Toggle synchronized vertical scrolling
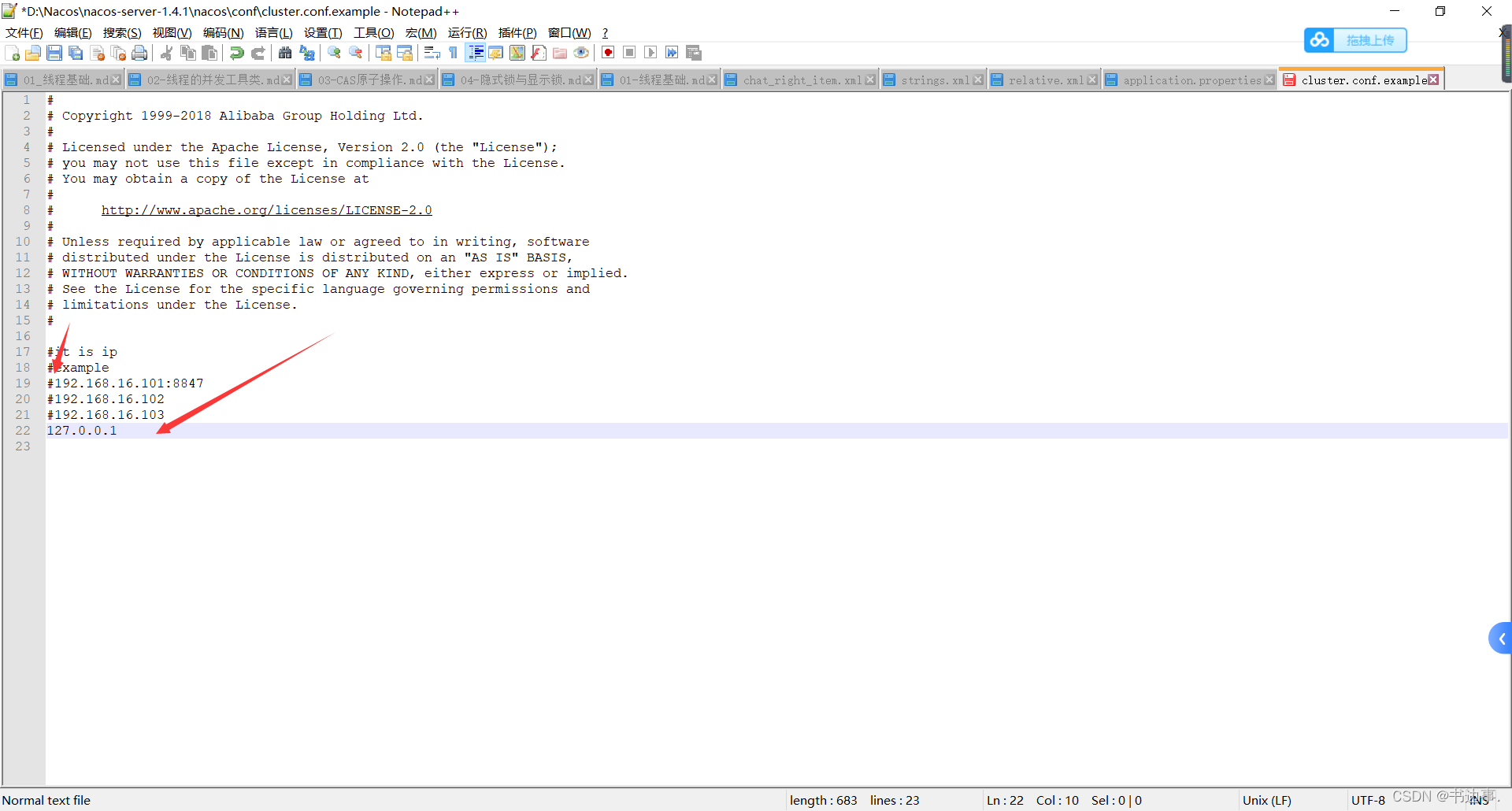Screen dimensions: 1512x811 383,52
